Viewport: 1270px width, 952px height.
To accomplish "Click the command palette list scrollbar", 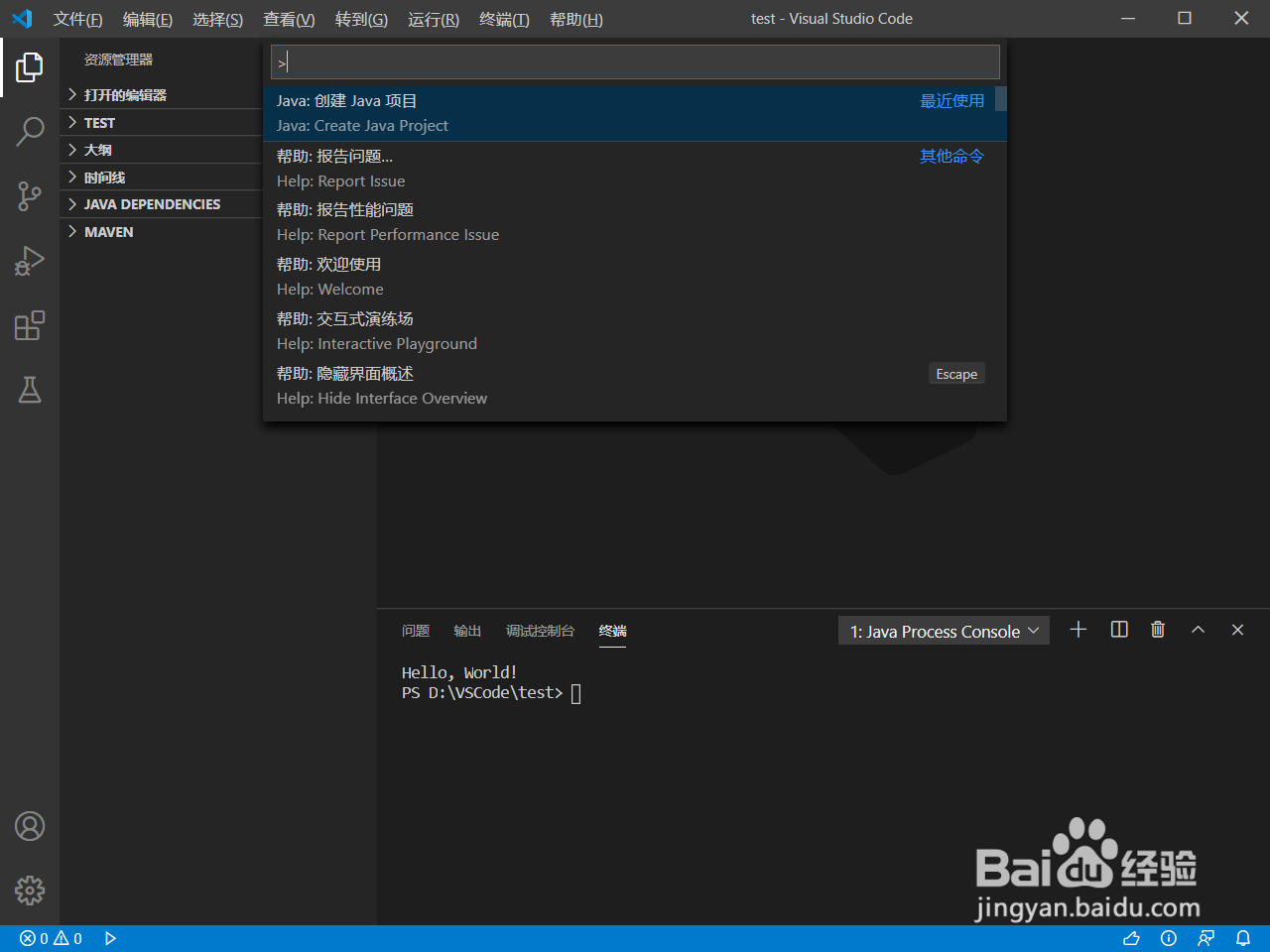I will pos(1001,98).
